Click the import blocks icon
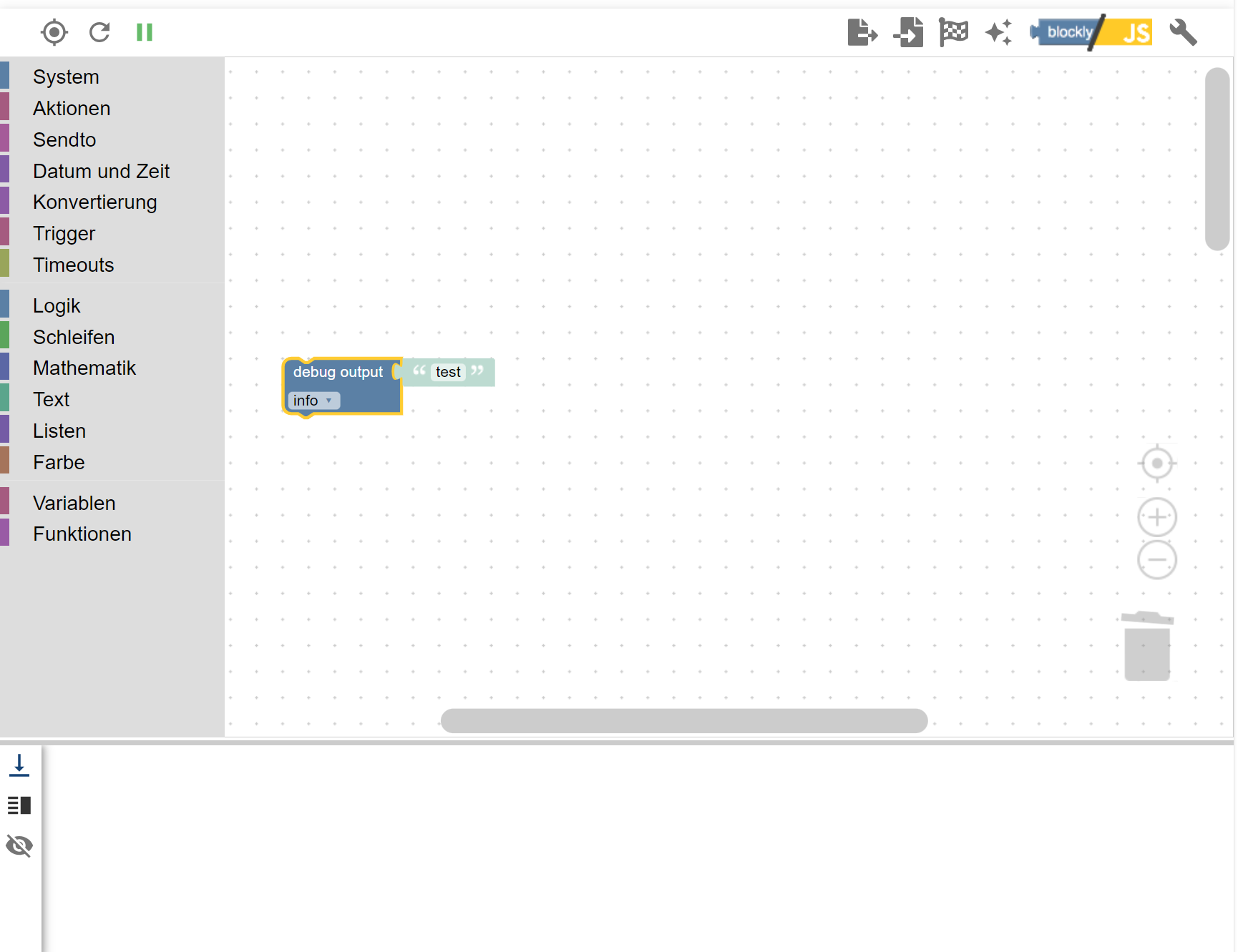Screen dimensions: 1238x952 coord(908,32)
